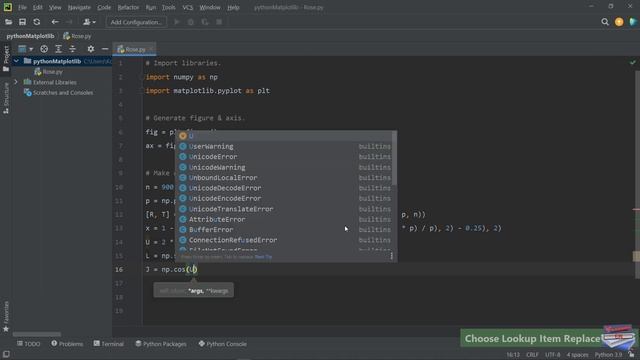Image resolution: width=640 pixels, height=360 pixels.
Task: Click the green Run icon
Action: (176, 22)
